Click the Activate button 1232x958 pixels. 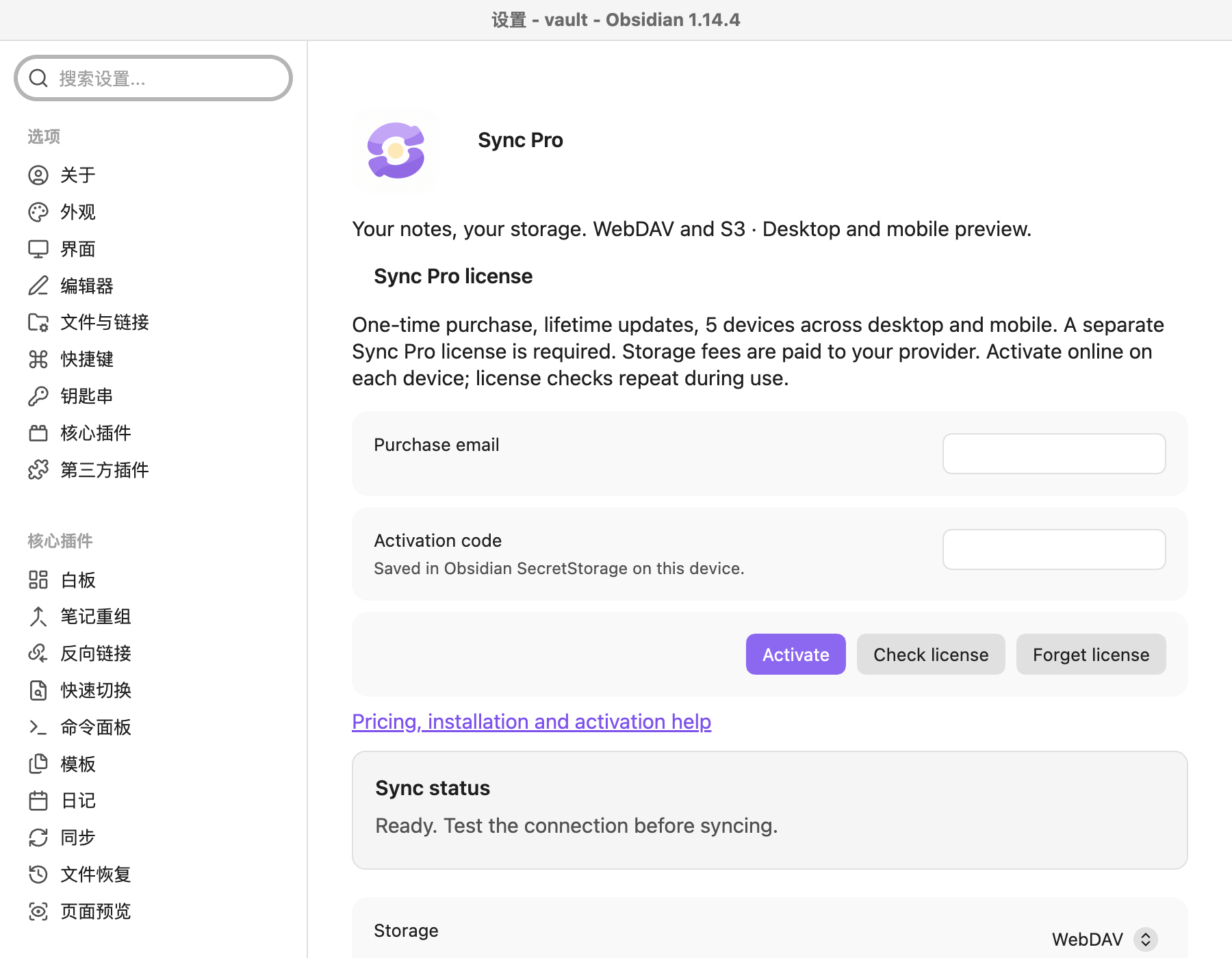pos(795,654)
